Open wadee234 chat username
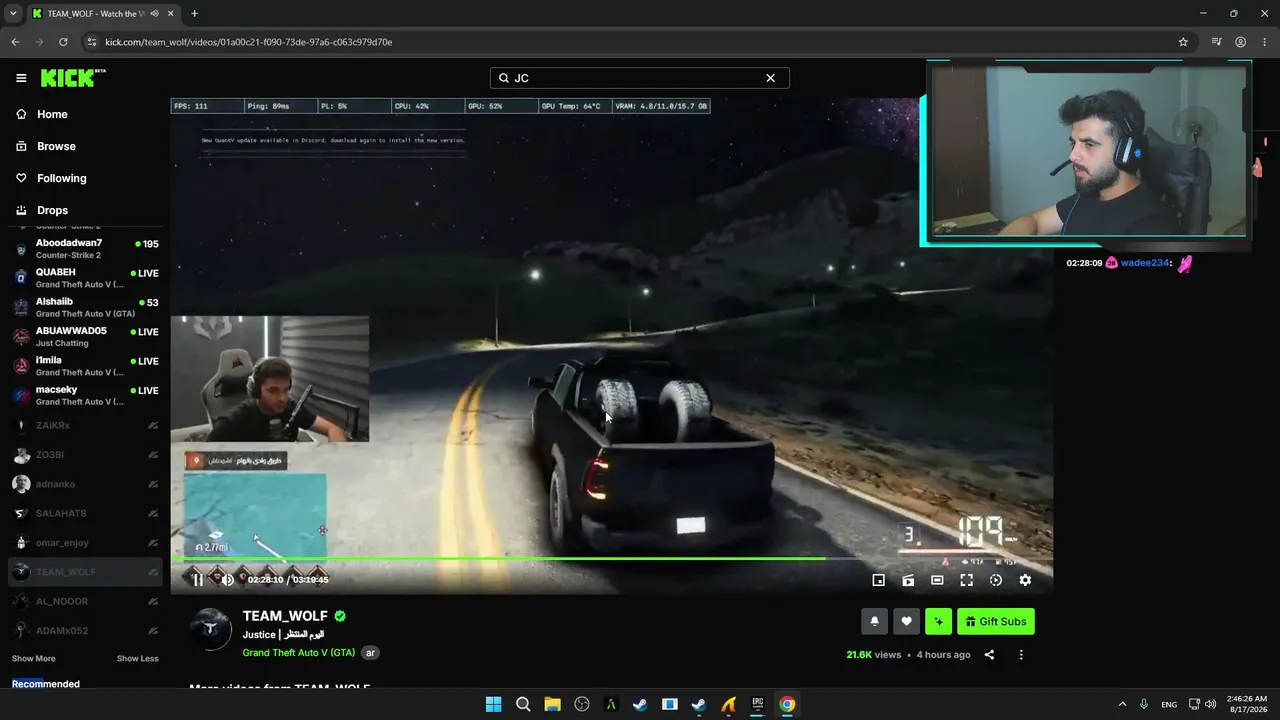The width and height of the screenshot is (1280, 720). point(1145,263)
